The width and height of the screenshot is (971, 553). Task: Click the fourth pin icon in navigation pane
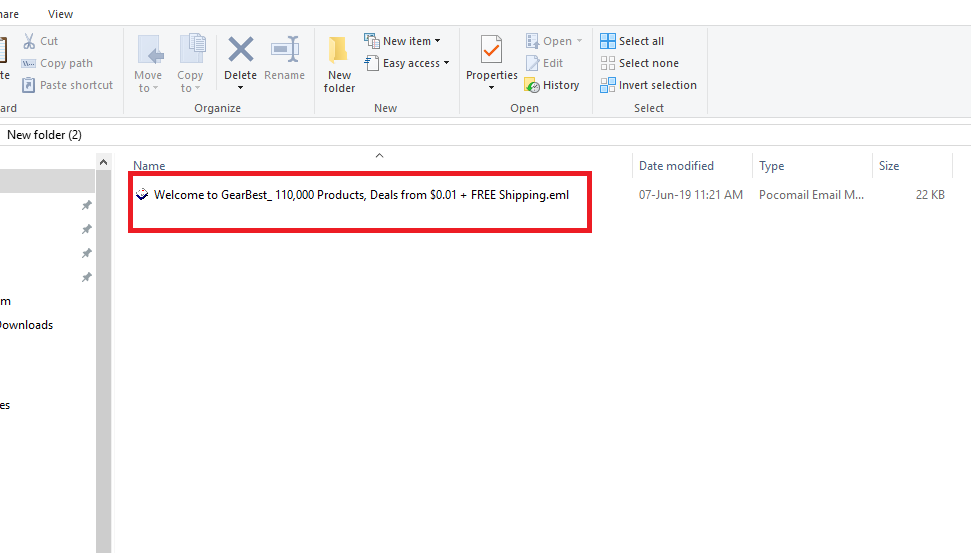point(87,277)
